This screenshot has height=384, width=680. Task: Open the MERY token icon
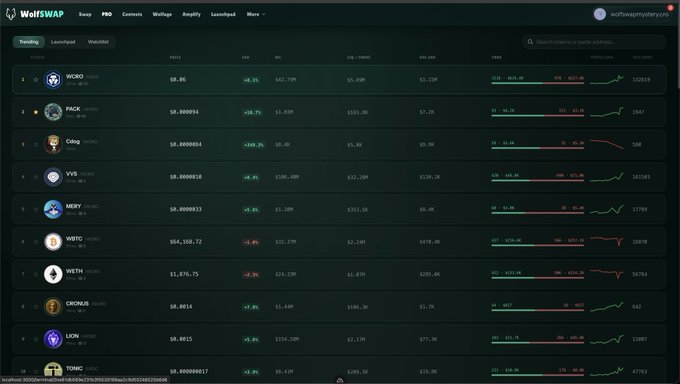53,209
